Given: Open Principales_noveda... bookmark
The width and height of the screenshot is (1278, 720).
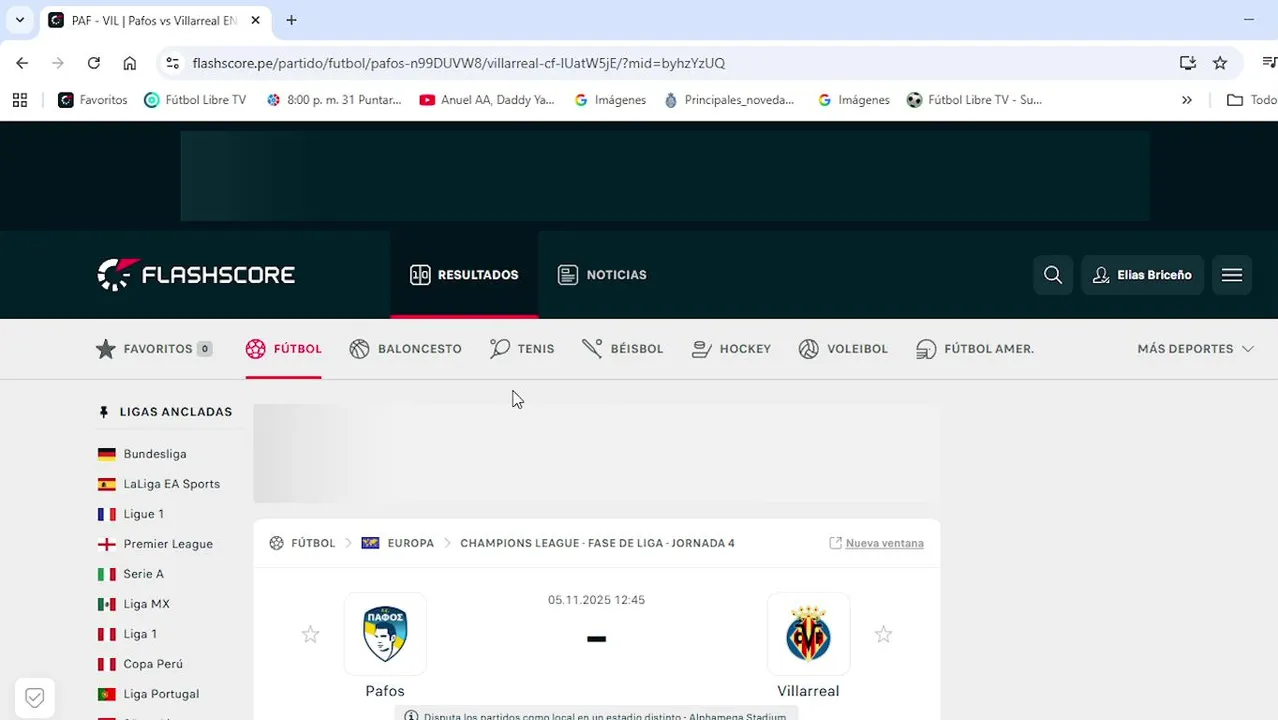Looking at the screenshot, I should click(x=729, y=100).
